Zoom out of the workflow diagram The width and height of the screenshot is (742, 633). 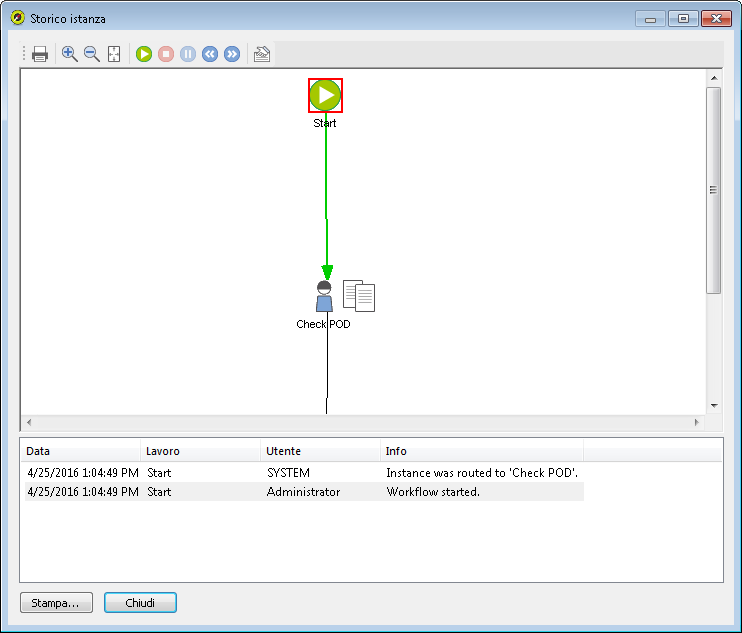pos(92,54)
